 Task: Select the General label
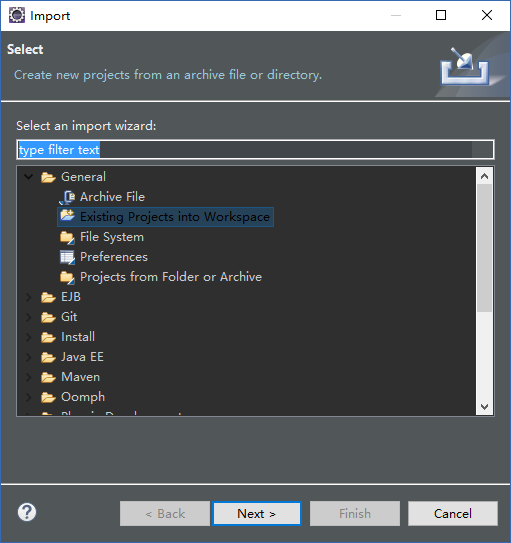click(x=83, y=177)
